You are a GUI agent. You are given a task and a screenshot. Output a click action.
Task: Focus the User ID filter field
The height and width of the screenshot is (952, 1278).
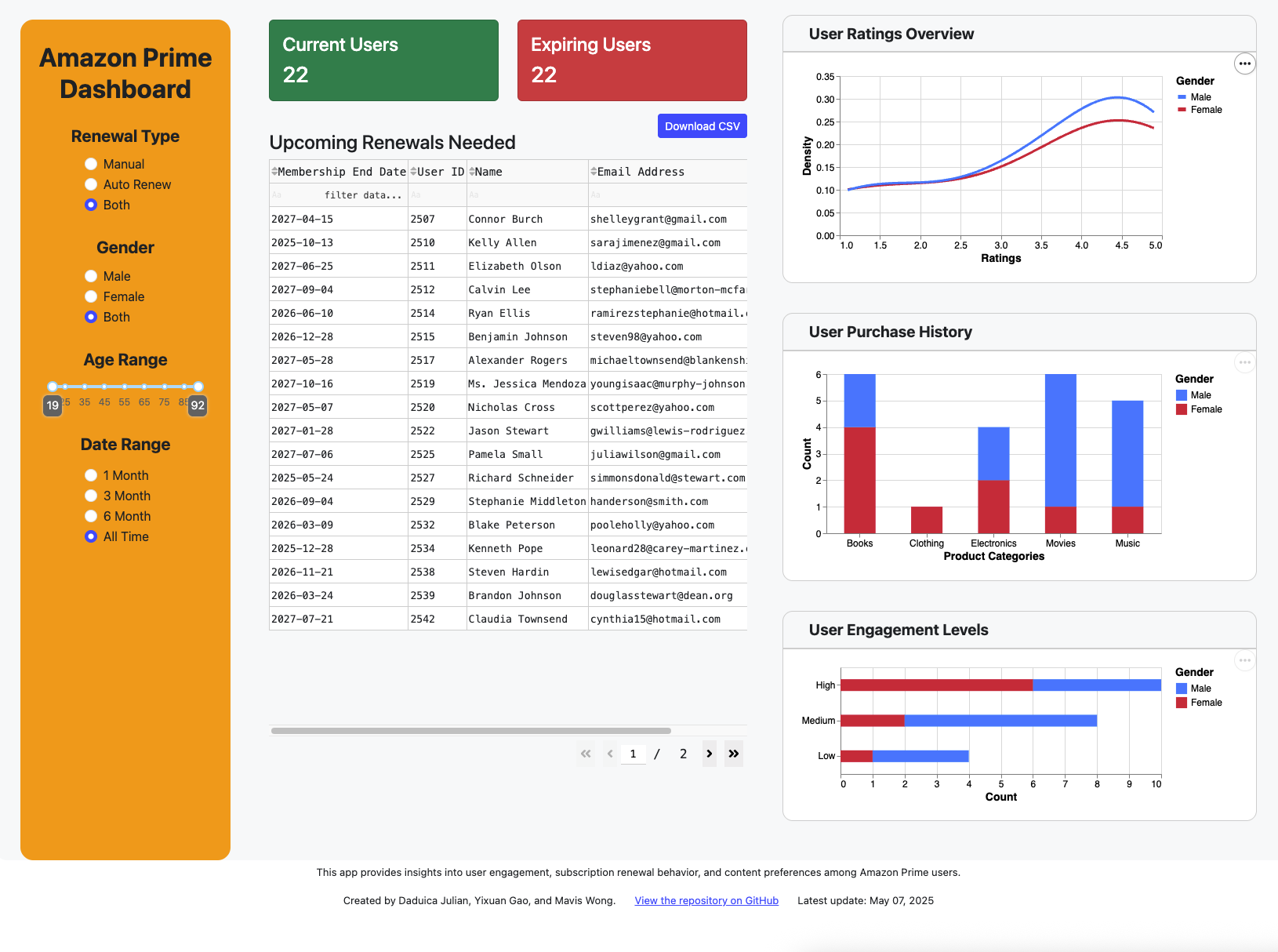437,195
